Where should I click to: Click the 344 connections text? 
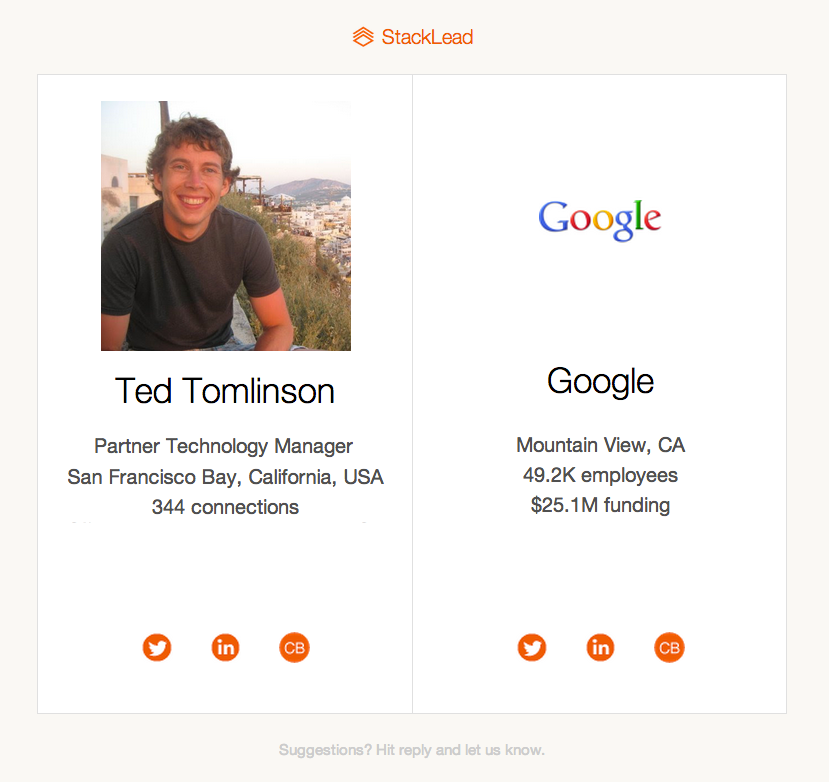tap(225, 507)
